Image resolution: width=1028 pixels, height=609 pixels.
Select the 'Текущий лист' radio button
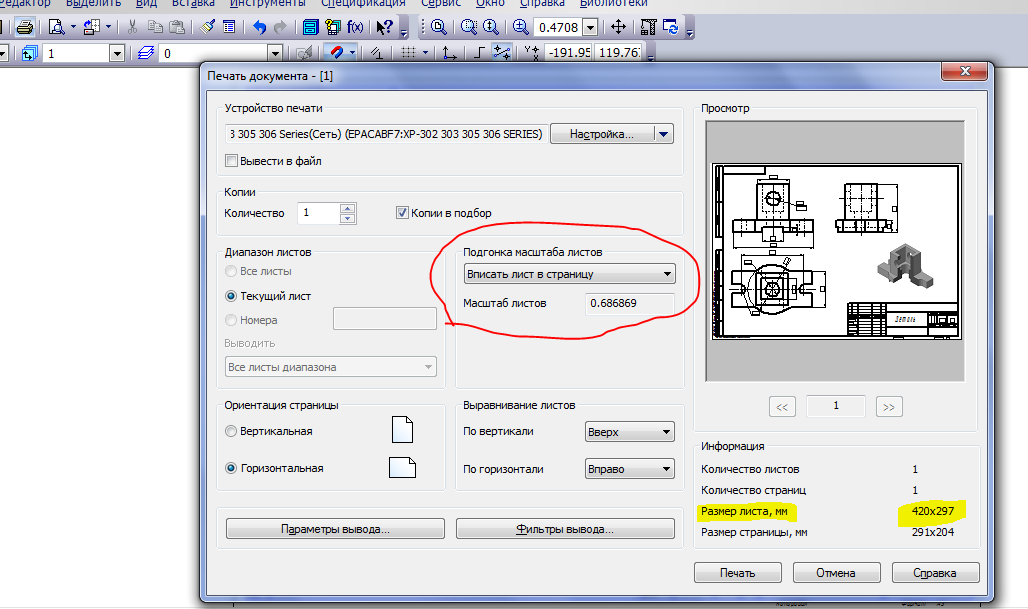[231, 296]
